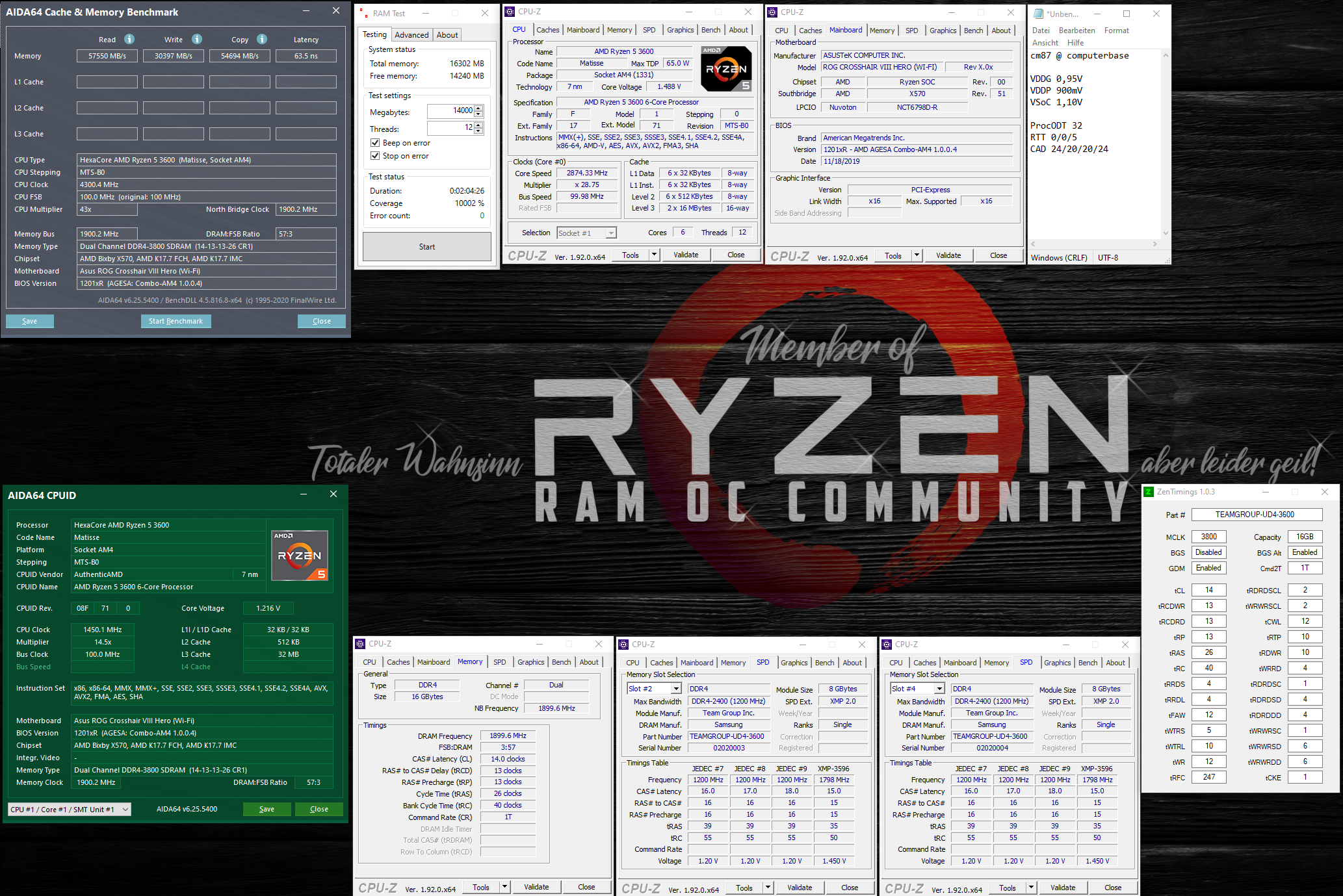Click the RAM Test title bar icon

coord(363,13)
